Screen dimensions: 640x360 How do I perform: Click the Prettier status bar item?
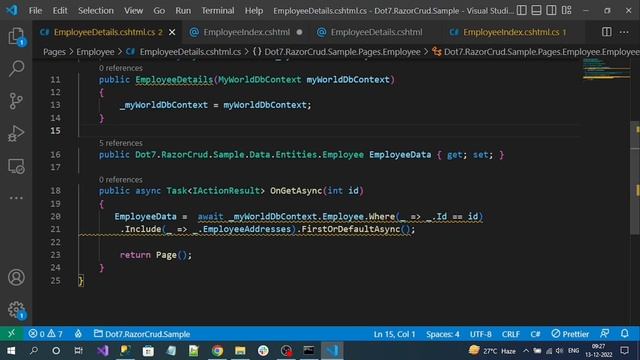pyautogui.click(x=570, y=334)
